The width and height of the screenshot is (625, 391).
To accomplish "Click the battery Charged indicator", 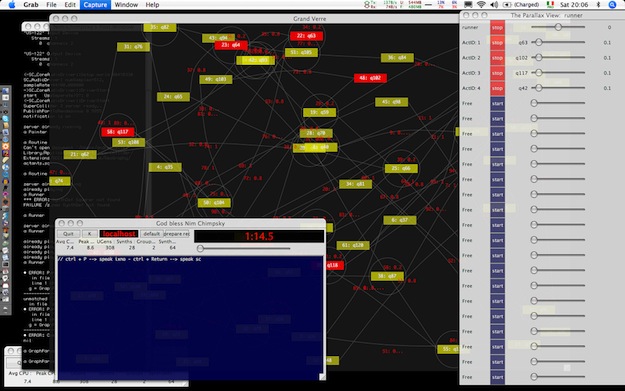I will 521,4.
